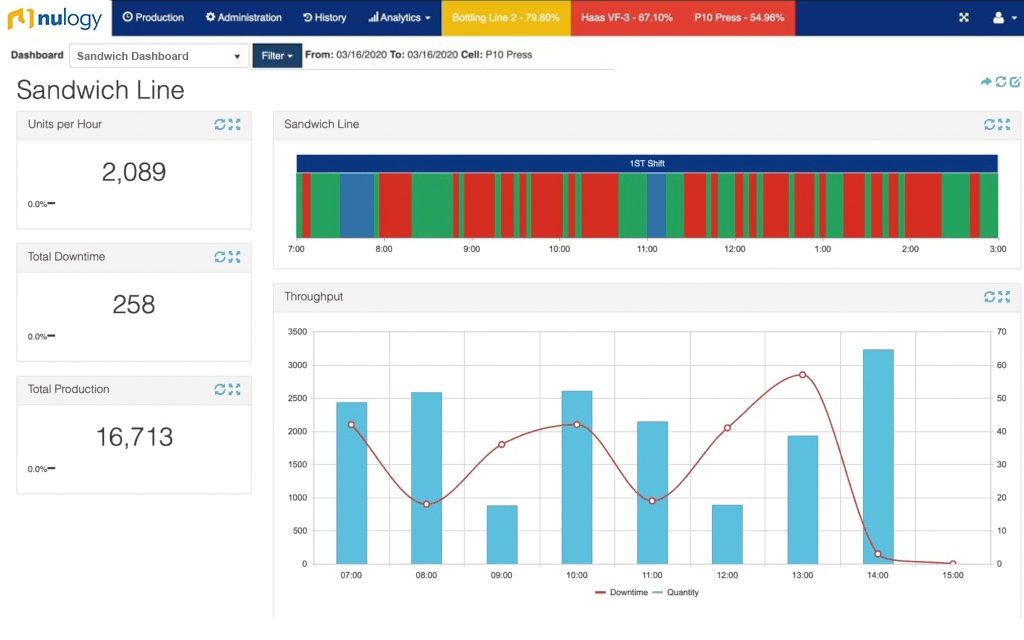
Task: Edit the dashboard with the pencil icon
Action: coord(1015,82)
